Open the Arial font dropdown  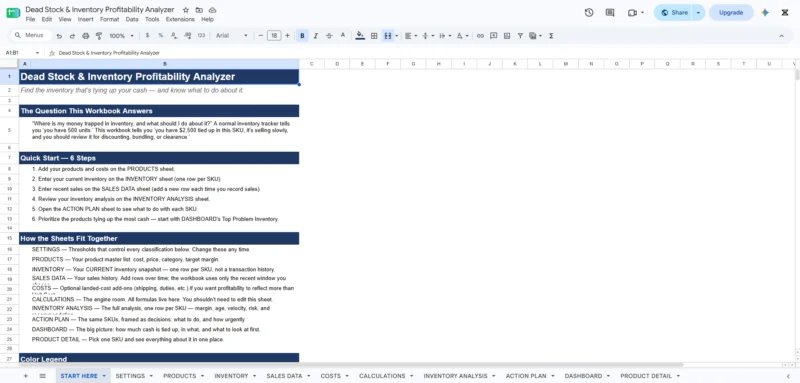coord(232,36)
